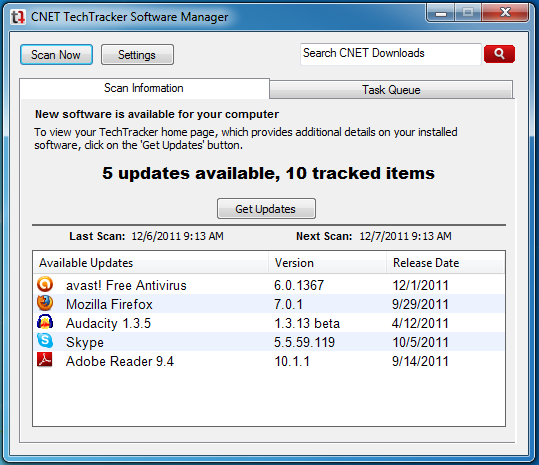Focus the Search CNET Downloads field

(391, 54)
